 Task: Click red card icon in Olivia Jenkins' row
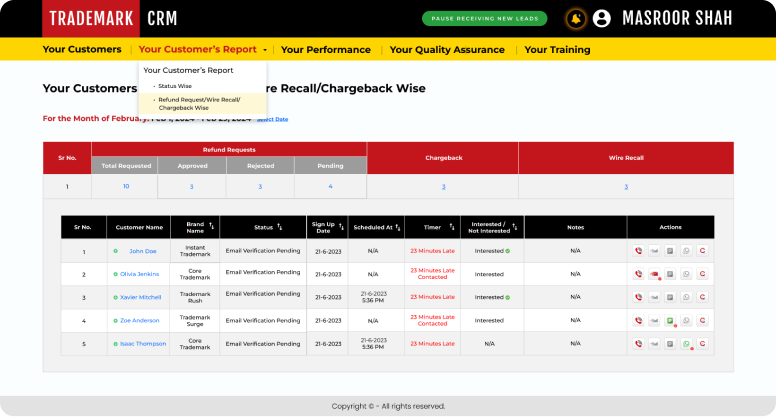654,274
